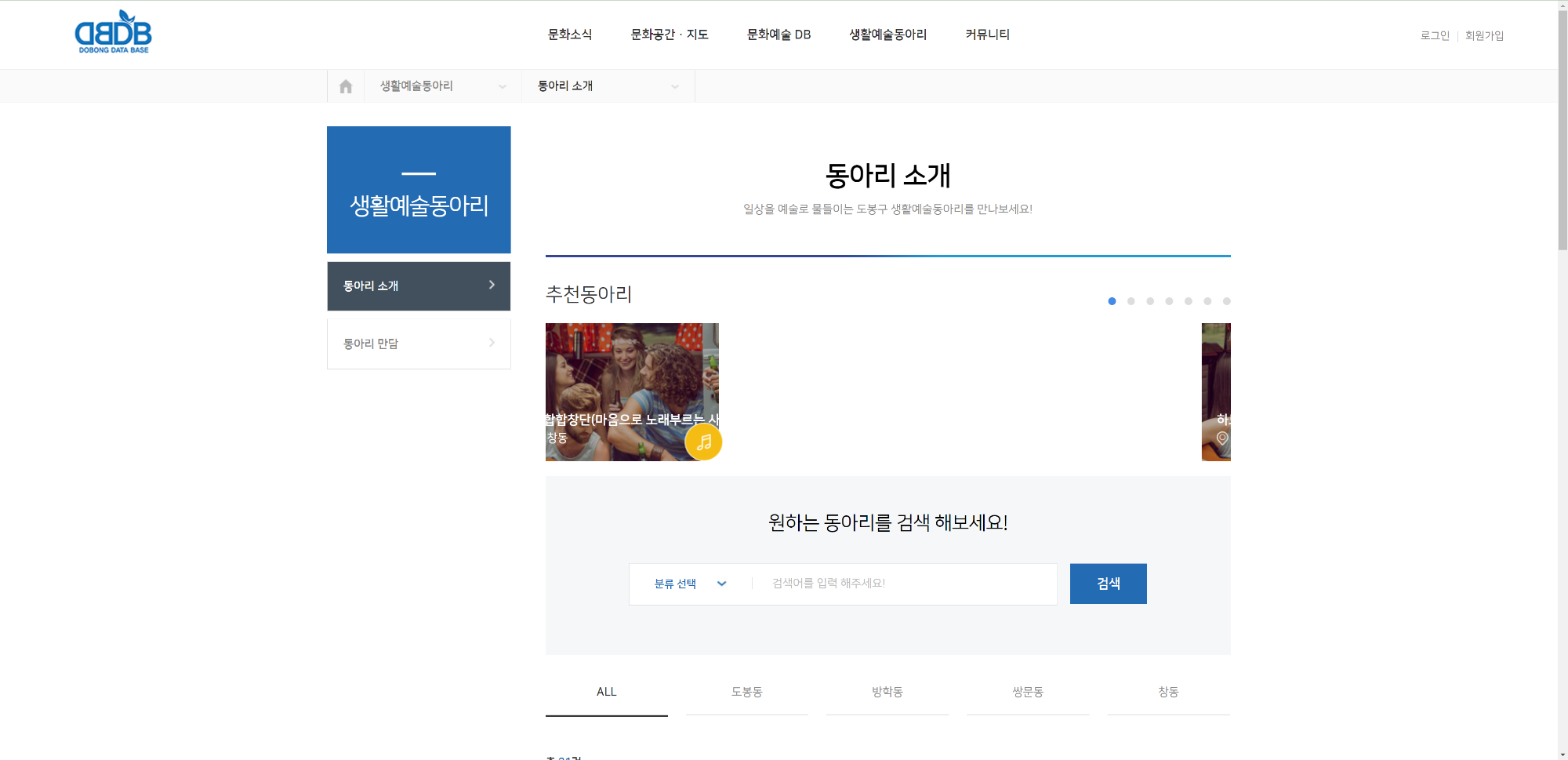The height and width of the screenshot is (760, 1568).
Task: Click the DBDB Dobong Data Base logo
Action: [x=114, y=33]
